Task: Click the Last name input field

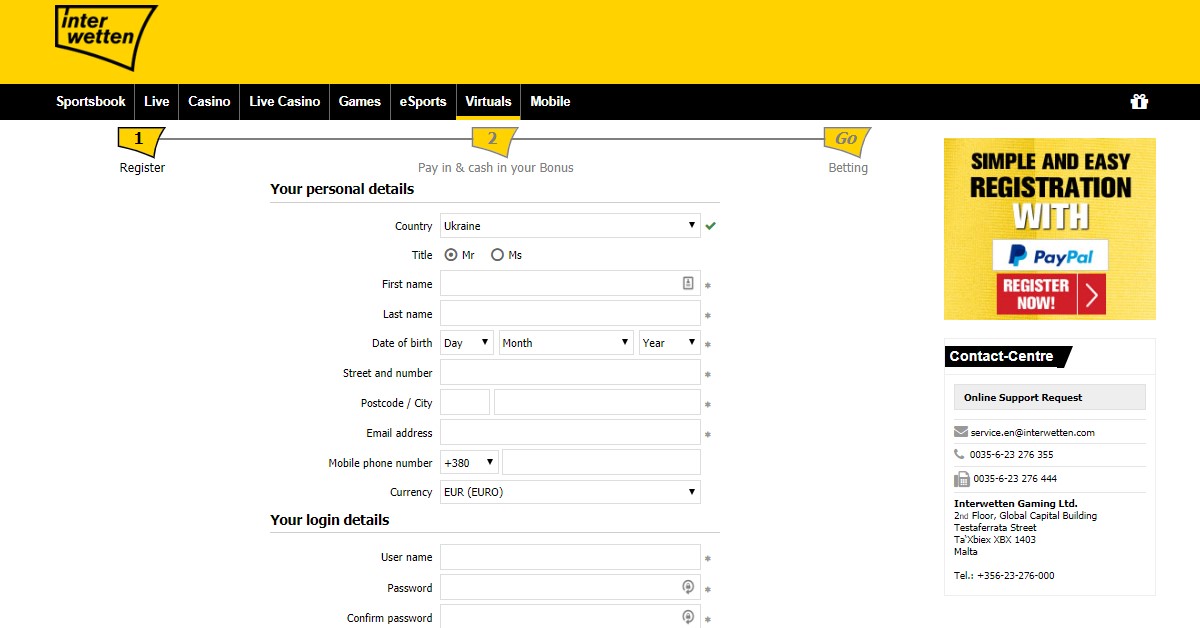Action: 570,314
